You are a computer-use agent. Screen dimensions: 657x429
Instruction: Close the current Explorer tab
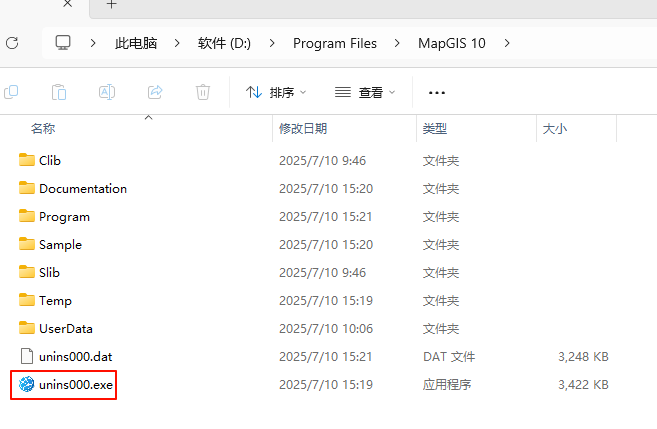(x=67, y=4)
